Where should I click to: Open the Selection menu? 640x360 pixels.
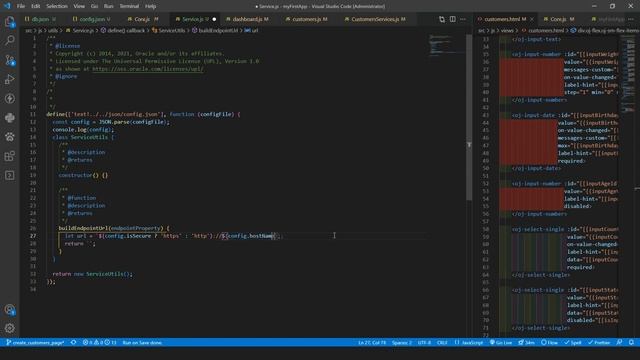57,6
